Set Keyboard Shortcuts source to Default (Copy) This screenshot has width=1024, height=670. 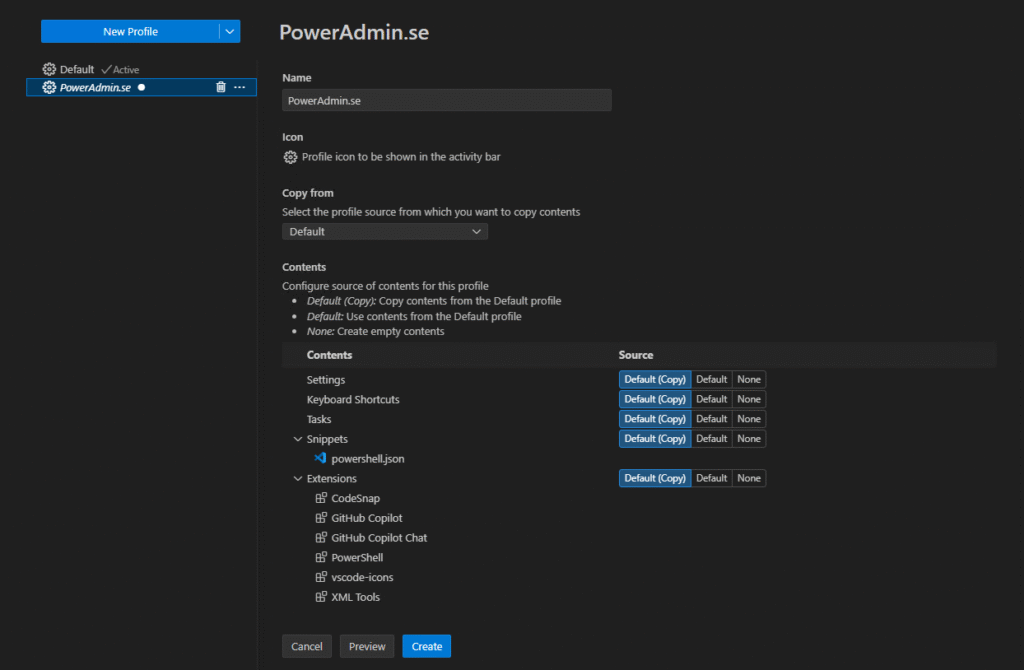click(654, 399)
